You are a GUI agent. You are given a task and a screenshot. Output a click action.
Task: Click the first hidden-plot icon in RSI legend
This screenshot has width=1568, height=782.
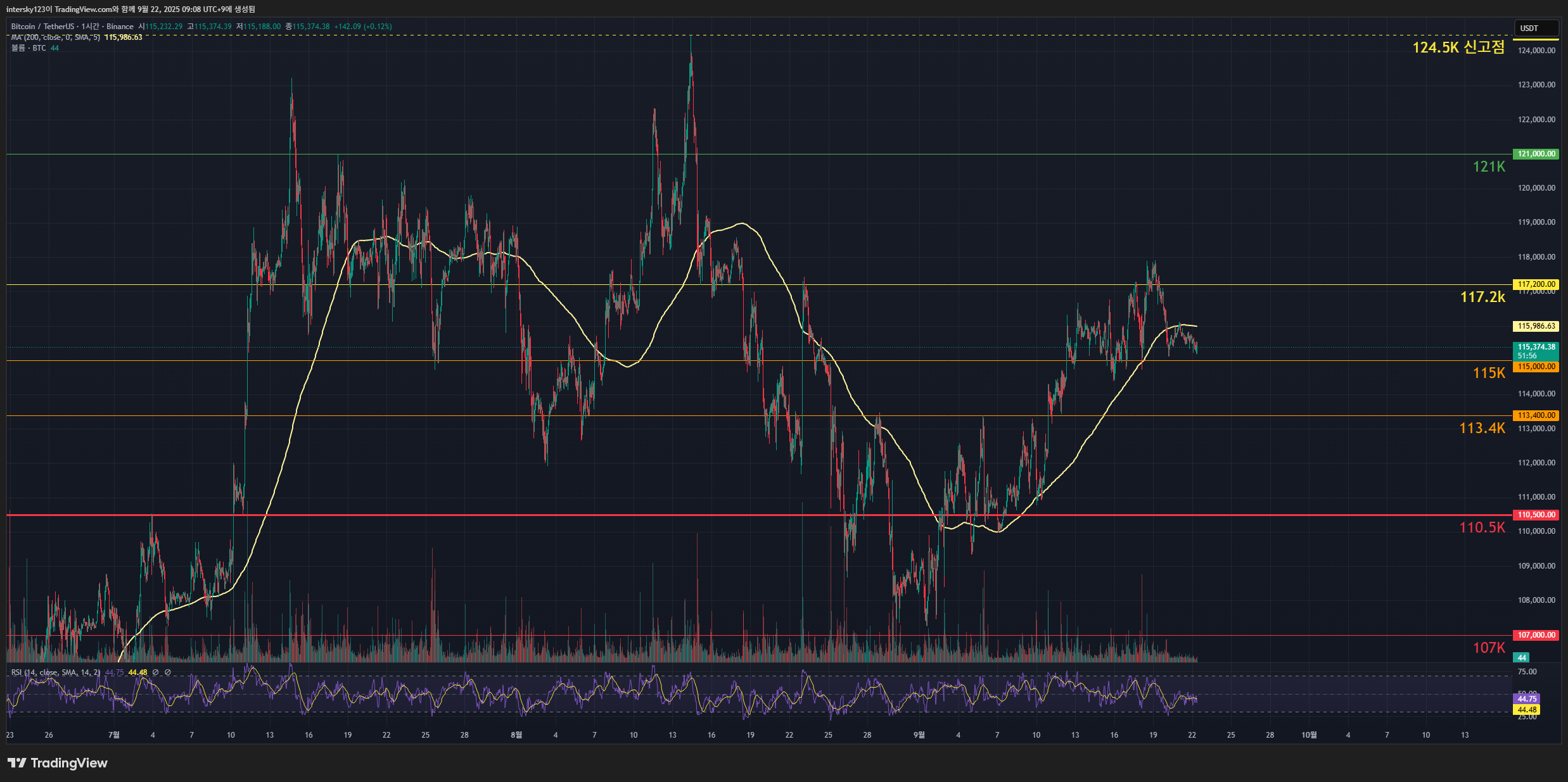click(156, 672)
